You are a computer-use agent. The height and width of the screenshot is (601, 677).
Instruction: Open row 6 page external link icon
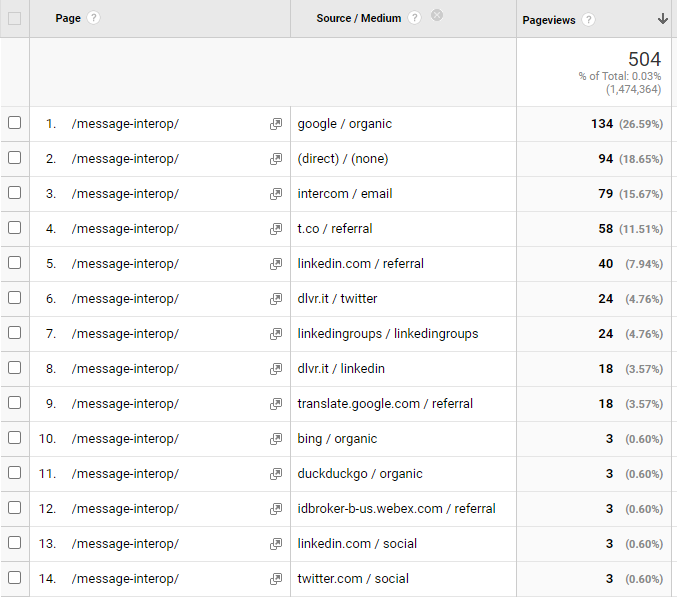276,299
